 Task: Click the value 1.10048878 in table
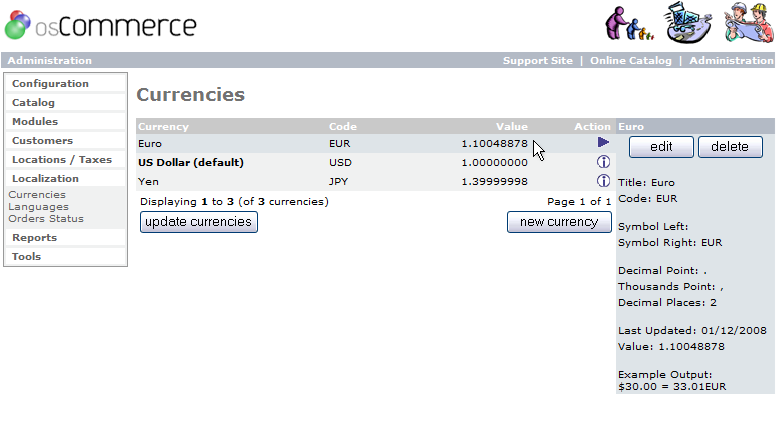tap(494, 143)
